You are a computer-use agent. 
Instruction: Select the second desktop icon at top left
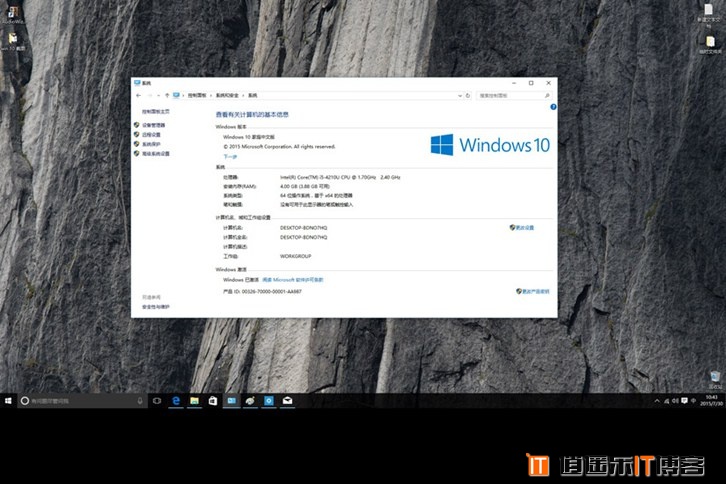click(13, 41)
